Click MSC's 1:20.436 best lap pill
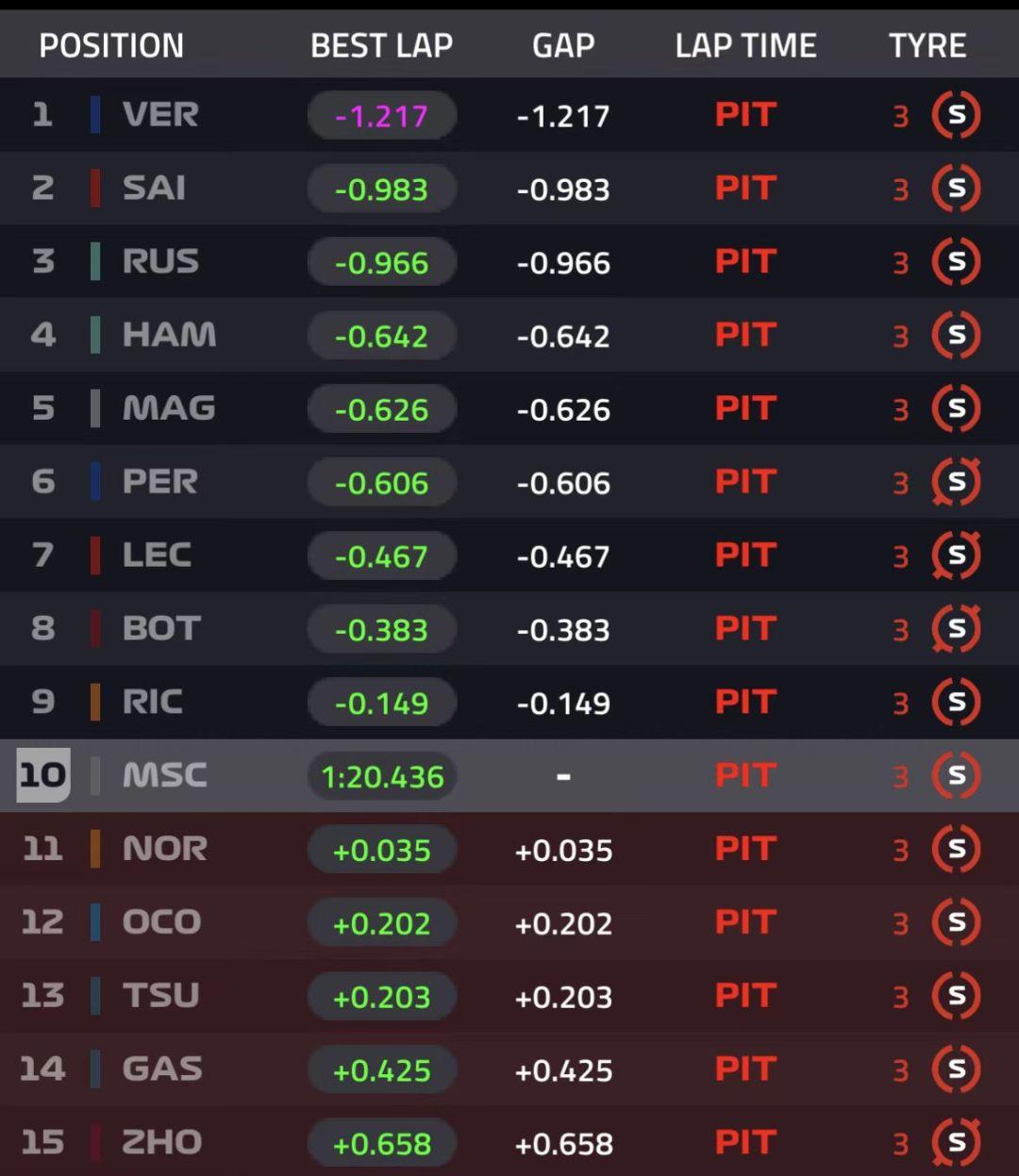This screenshot has width=1019, height=1176. pos(382,777)
